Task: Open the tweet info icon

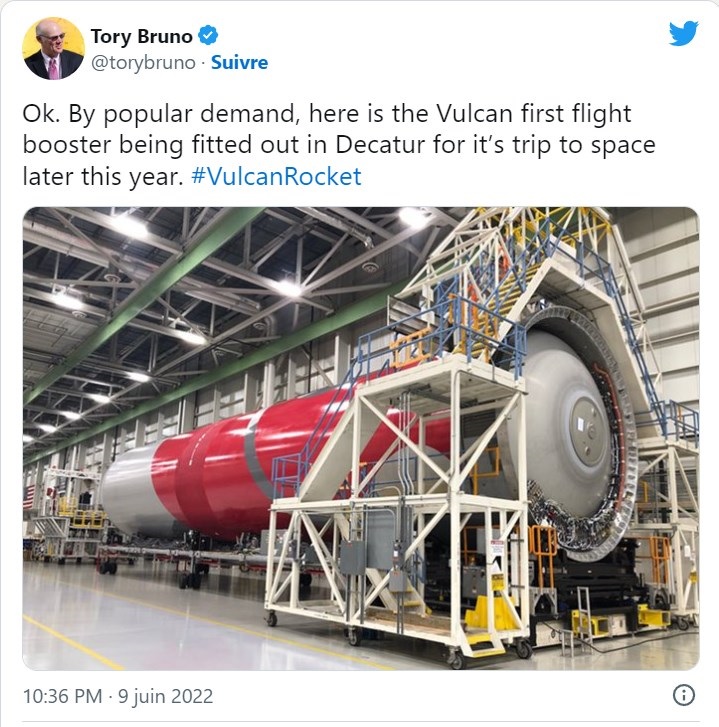Action: tap(684, 695)
